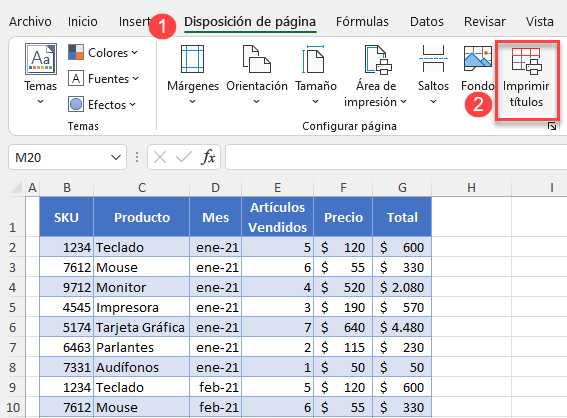Click the Fuentes theme fonts icon
This screenshot has width=567, height=418.
(76, 78)
